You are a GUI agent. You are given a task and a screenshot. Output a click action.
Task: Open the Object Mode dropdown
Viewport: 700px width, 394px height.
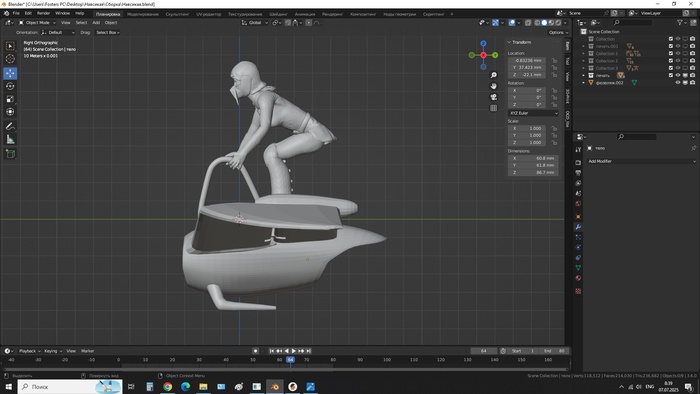[37, 22]
